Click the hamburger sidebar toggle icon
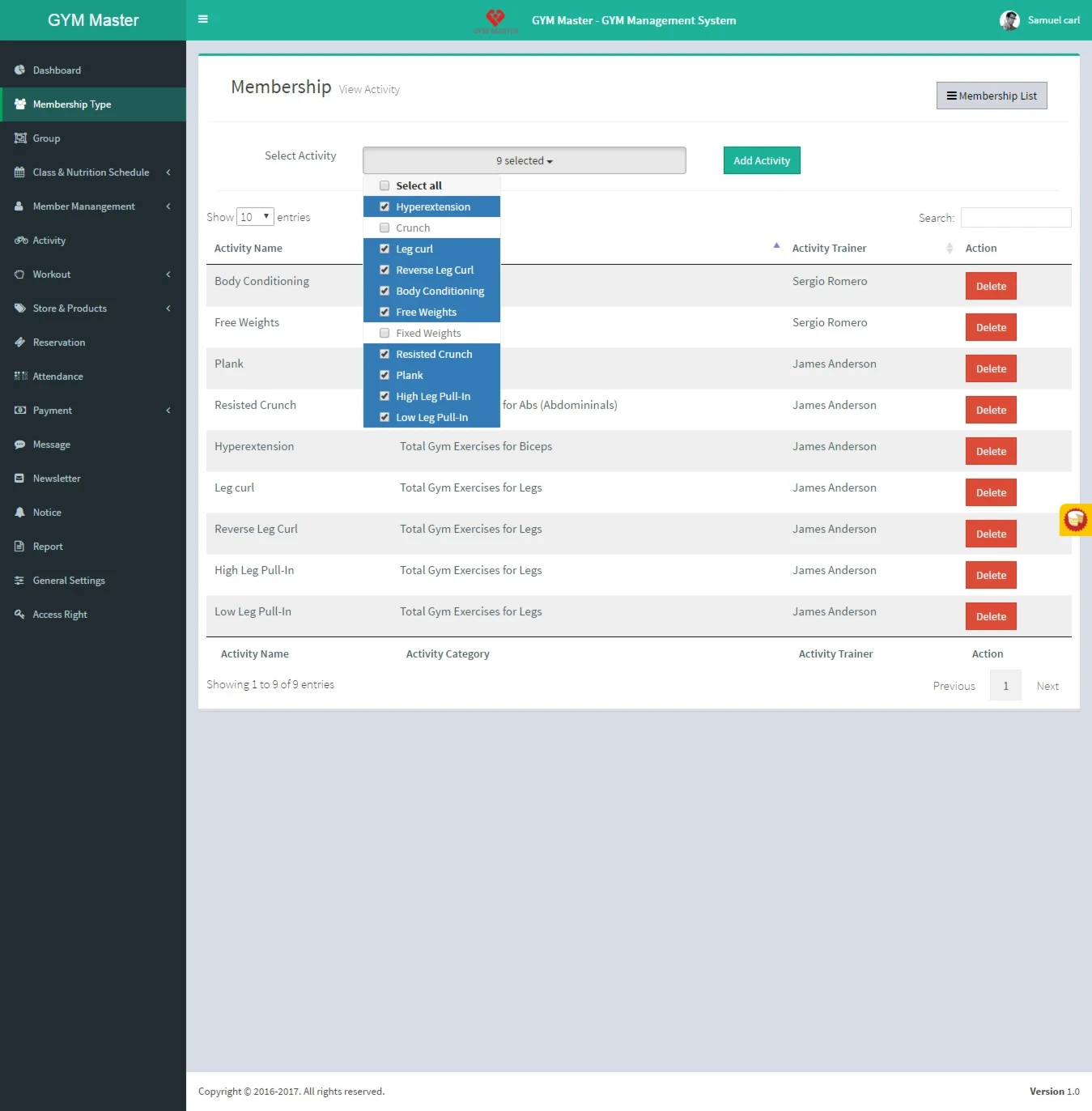Image resolution: width=1092 pixels, height=1111 pixels. tap(203, 19)
